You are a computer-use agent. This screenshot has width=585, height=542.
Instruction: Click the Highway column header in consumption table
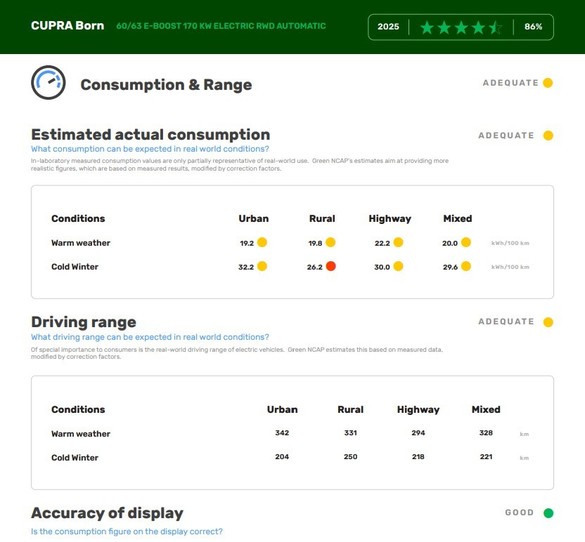(390, 219)
